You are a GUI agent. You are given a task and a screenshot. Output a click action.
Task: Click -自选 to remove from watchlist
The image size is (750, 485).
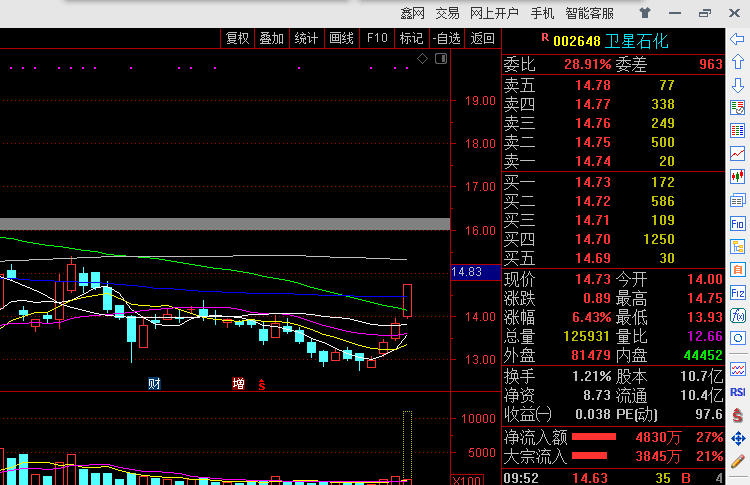(x=446, y=38)
